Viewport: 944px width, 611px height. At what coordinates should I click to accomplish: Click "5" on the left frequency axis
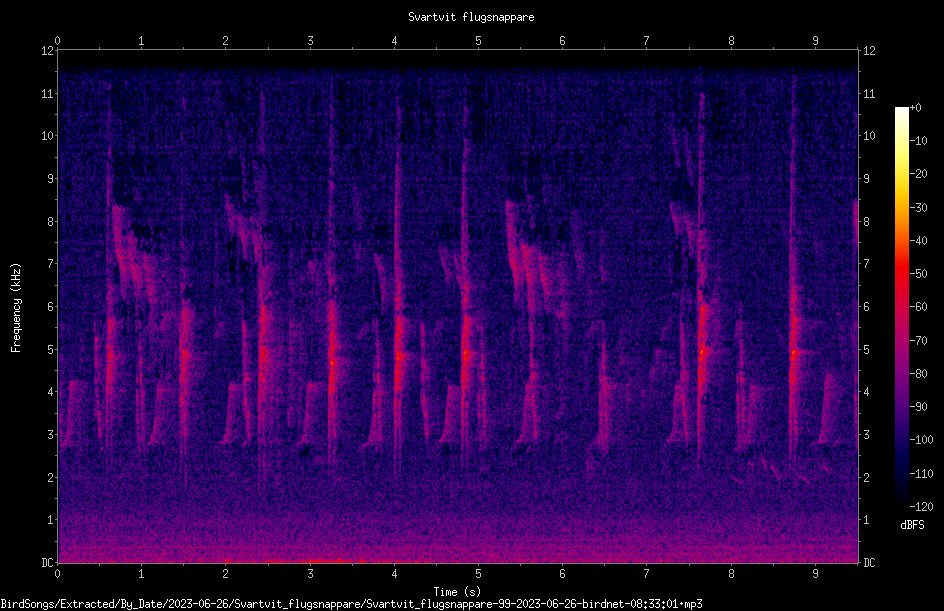[50, 350]
